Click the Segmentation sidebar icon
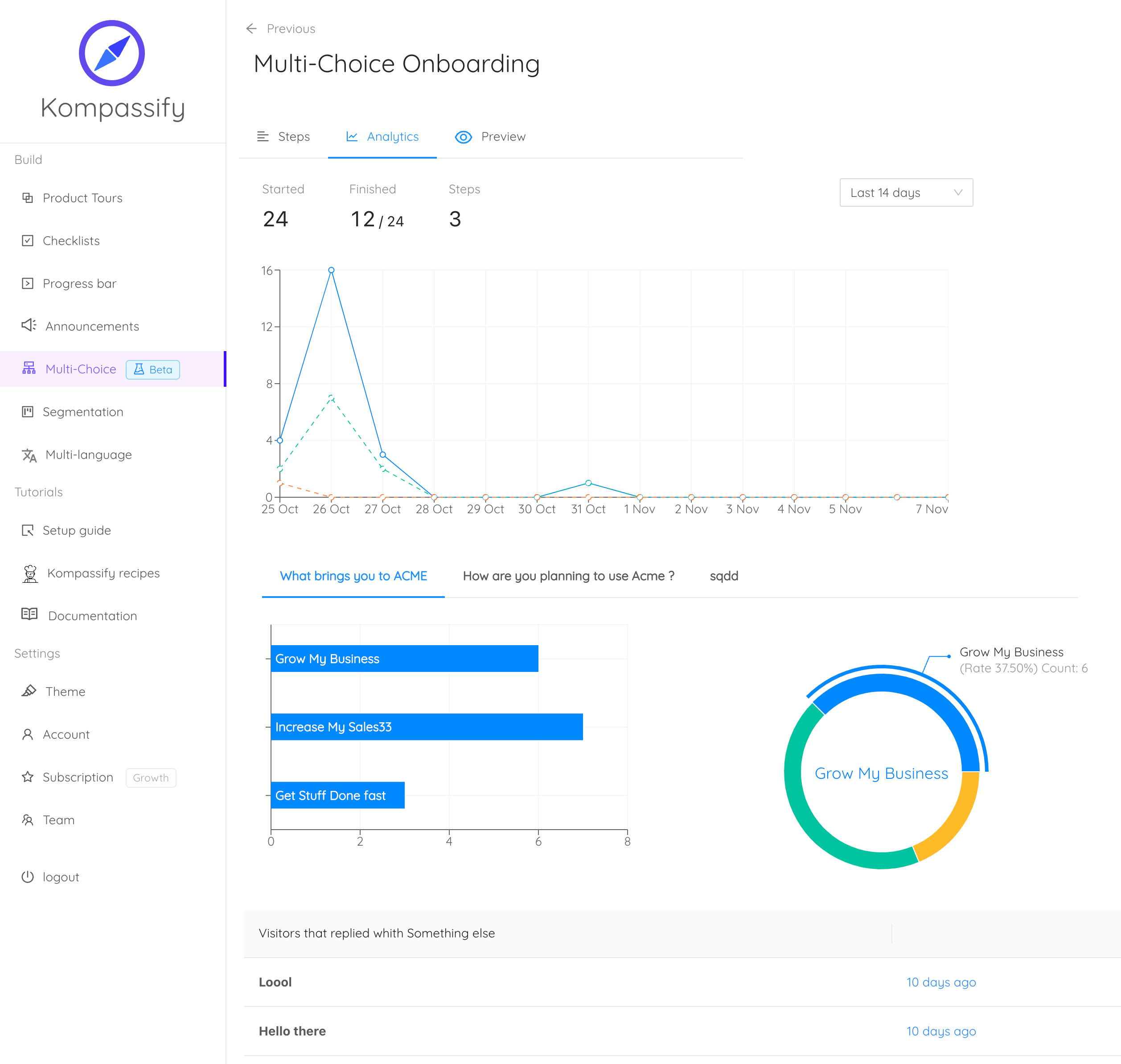This screenshot has width=1121, height=1064. [x=27, y=411]
